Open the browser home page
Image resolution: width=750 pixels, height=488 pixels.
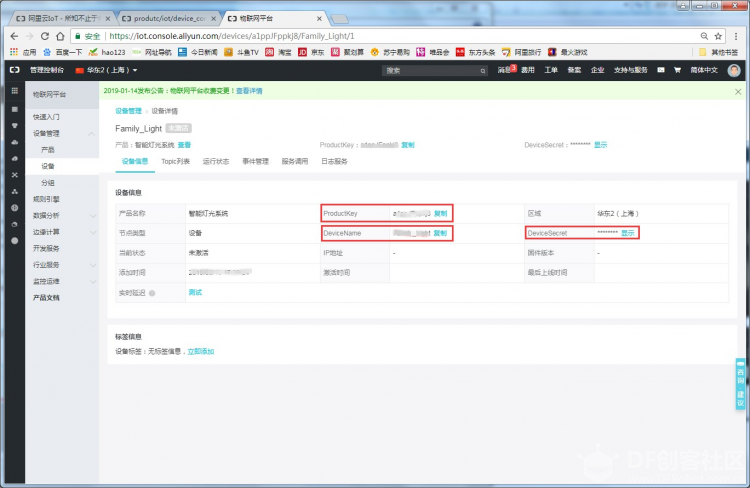click(60, 36)
